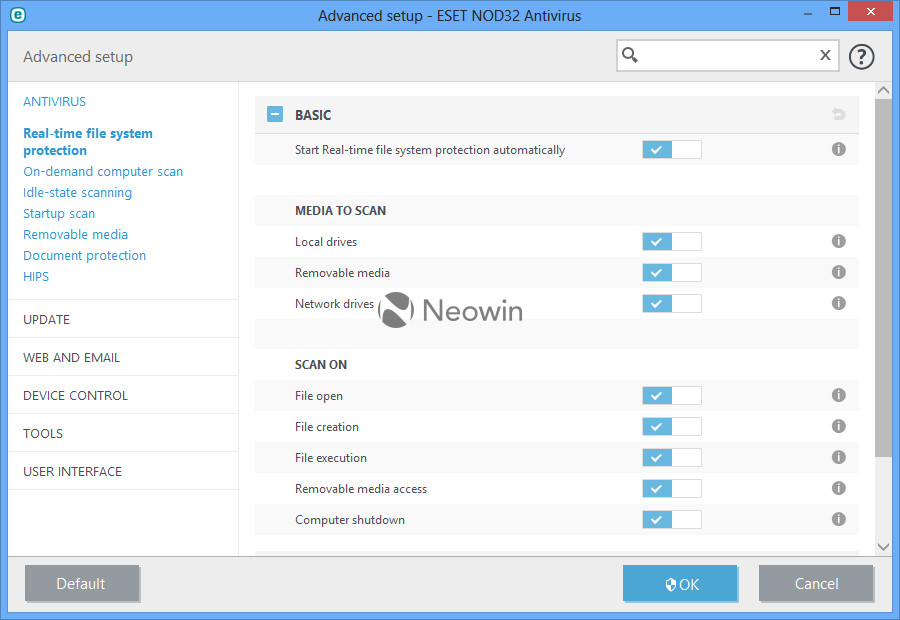Open the UPDATE category

coord(46,320)
